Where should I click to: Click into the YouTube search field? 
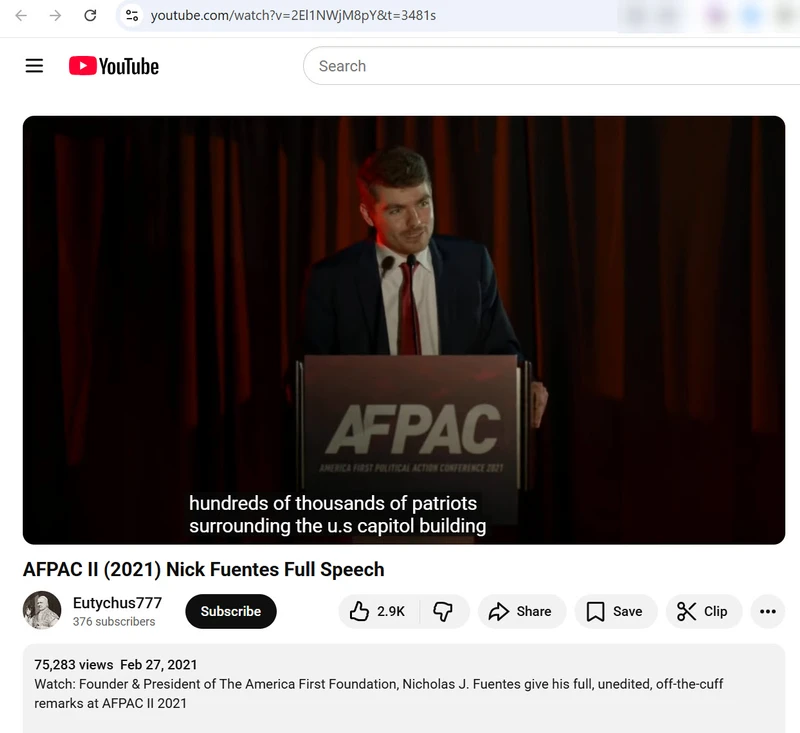pyautogui.click(x=550, y=66)
